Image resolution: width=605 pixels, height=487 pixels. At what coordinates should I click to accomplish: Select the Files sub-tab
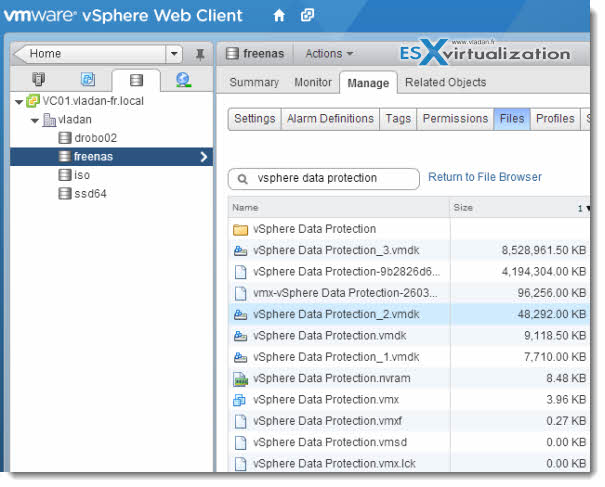pyautogui.click(x=512, y=119)
